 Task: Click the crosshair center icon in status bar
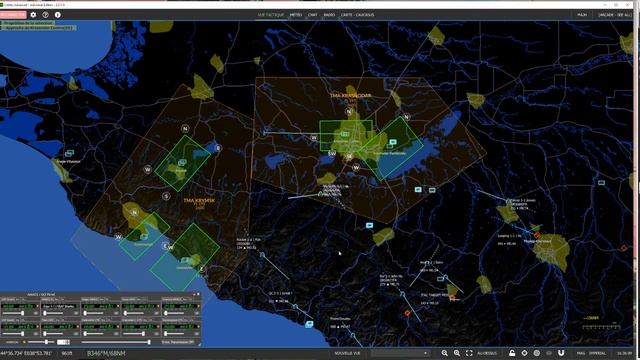(x=524, y=353)
